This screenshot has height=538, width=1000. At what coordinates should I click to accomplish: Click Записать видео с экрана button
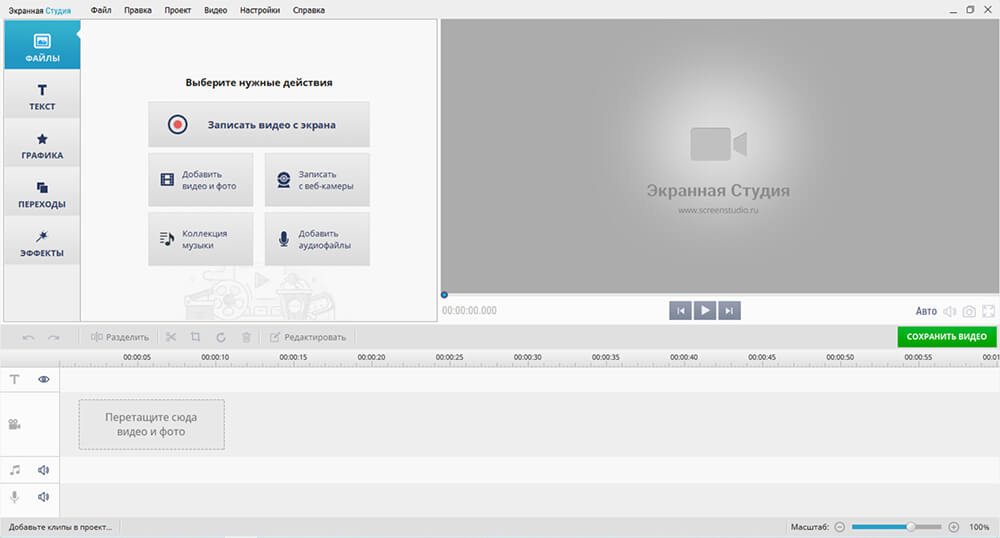click(259, 124)
